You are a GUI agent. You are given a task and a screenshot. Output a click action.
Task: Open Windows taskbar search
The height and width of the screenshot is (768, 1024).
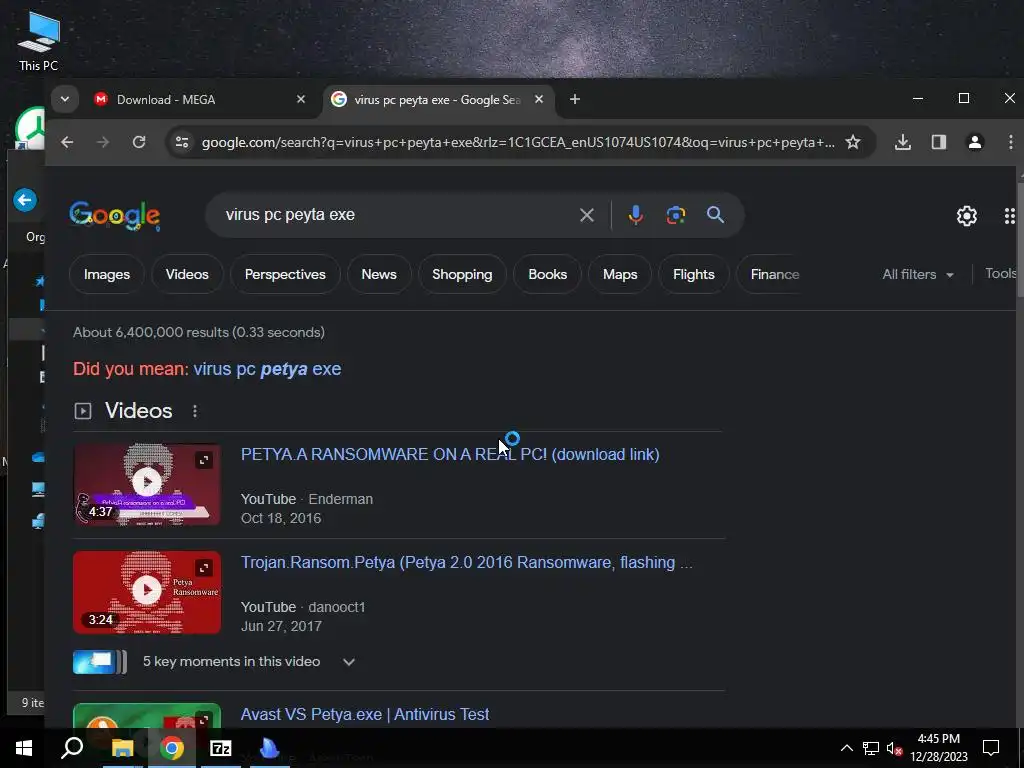[72, 748]
